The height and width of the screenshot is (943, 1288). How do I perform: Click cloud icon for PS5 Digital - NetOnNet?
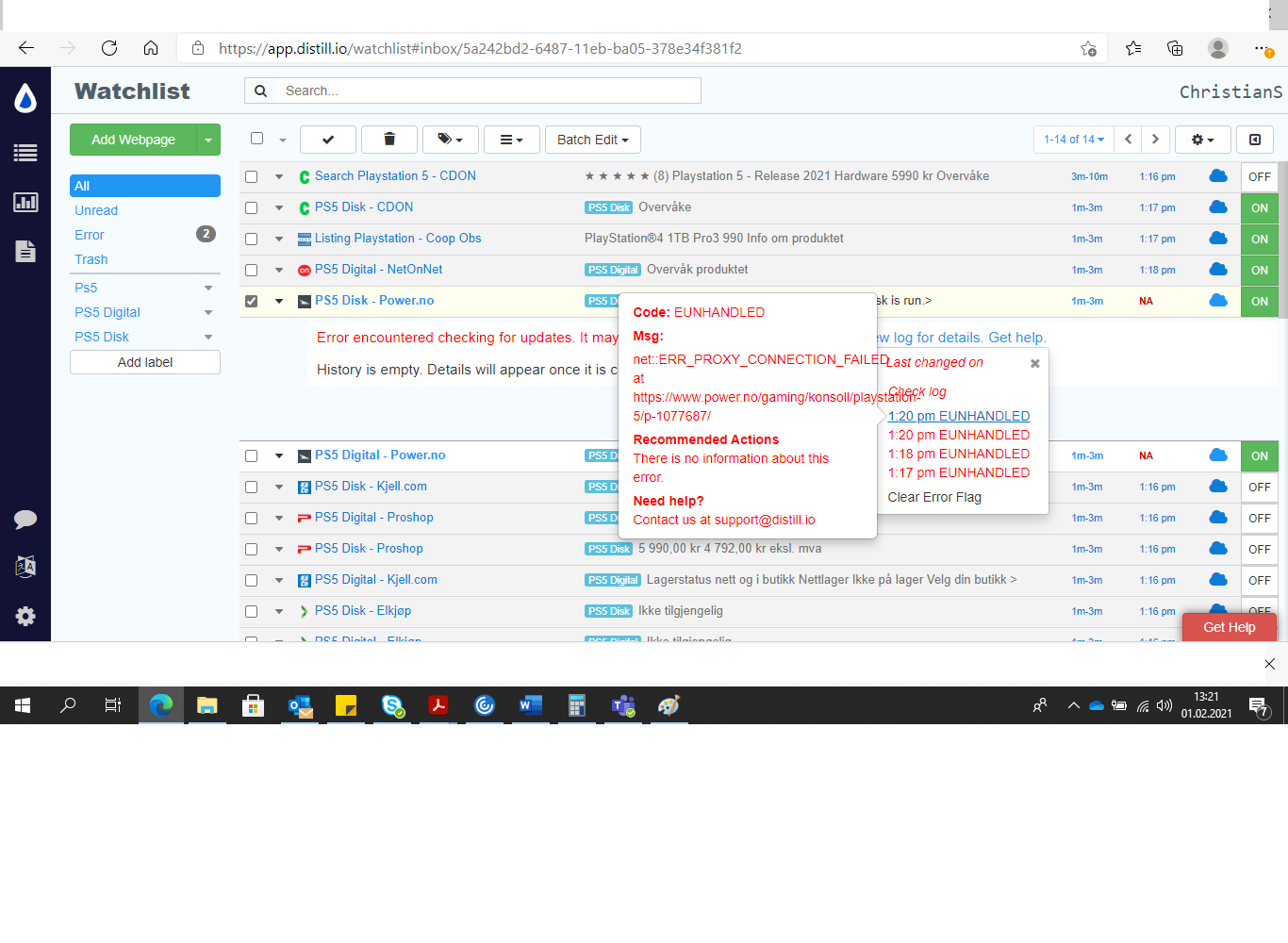1218,270
